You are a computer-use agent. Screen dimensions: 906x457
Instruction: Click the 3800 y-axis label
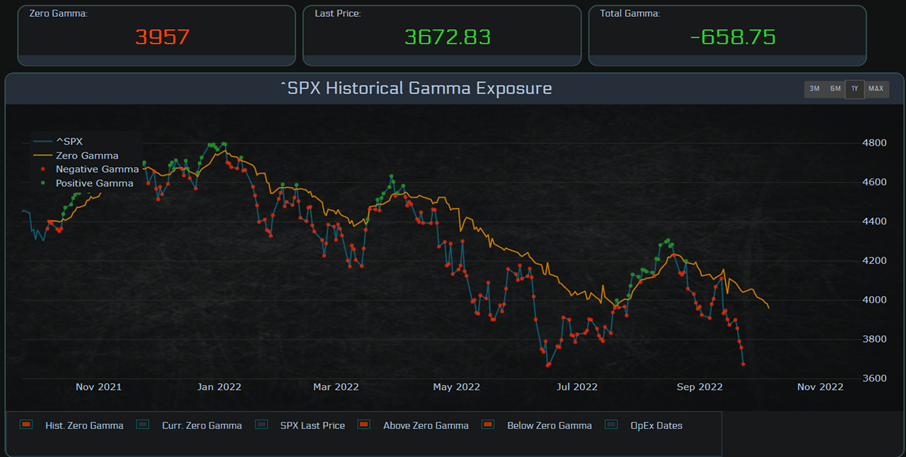click(x=874, y=339)
